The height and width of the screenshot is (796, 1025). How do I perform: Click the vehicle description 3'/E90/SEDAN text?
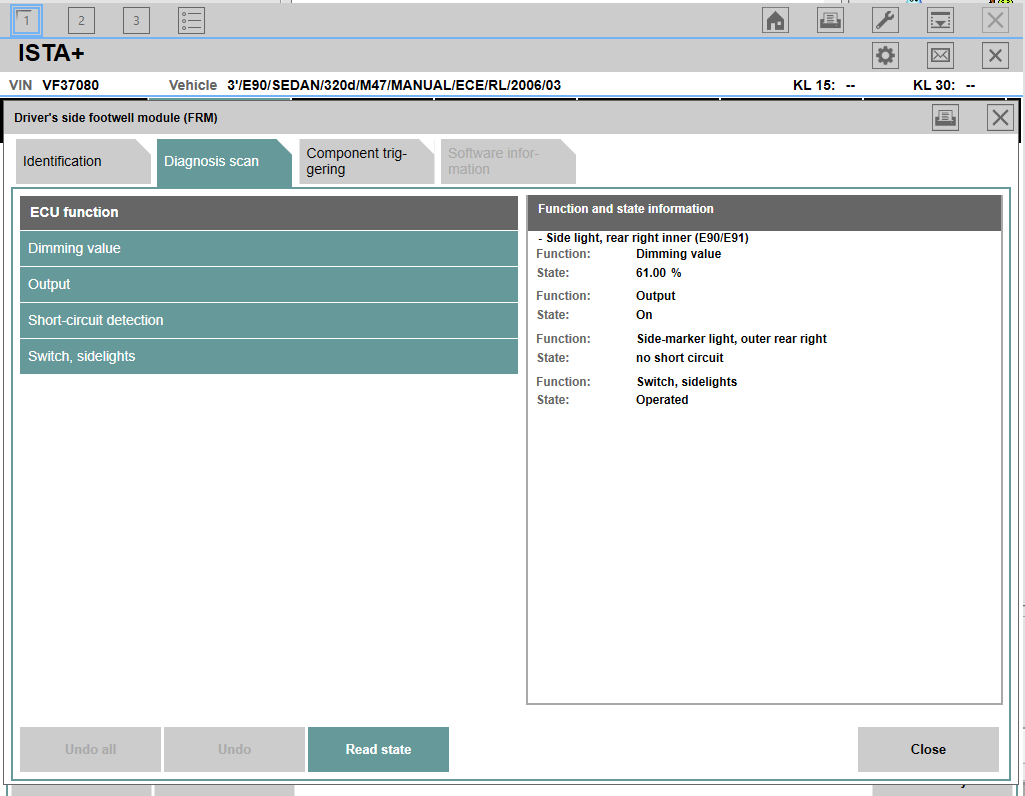point(394,85)
